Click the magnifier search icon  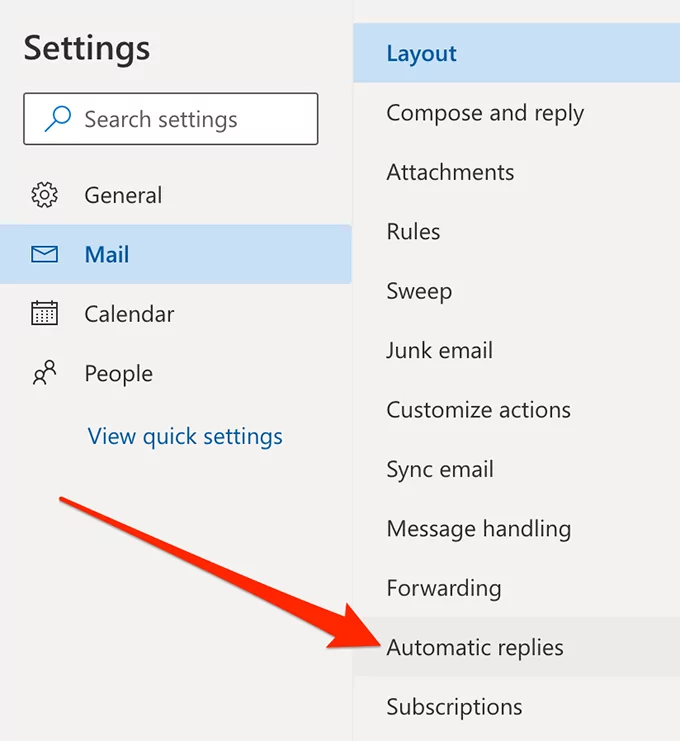(x=58, y=119)
